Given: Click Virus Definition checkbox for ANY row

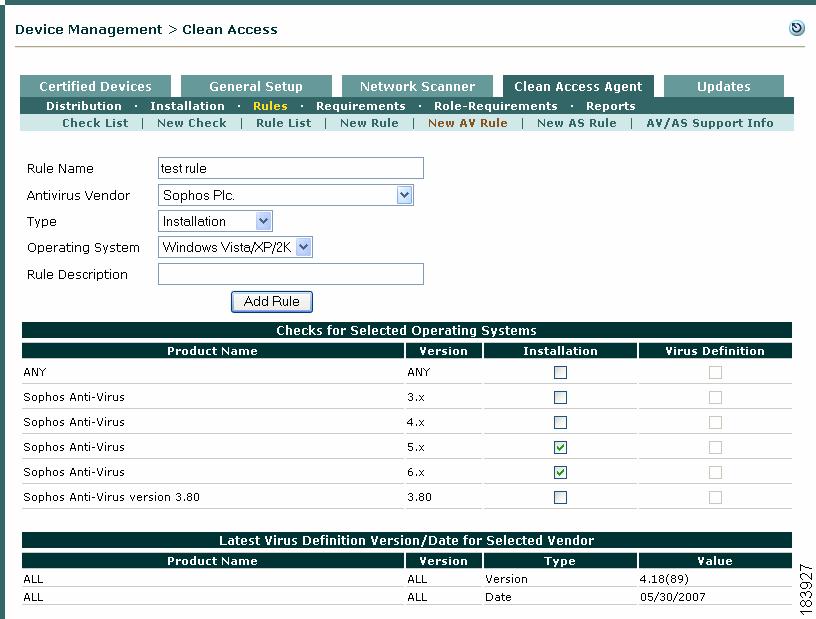Looking at the screenshot, I should click(716, 372).
